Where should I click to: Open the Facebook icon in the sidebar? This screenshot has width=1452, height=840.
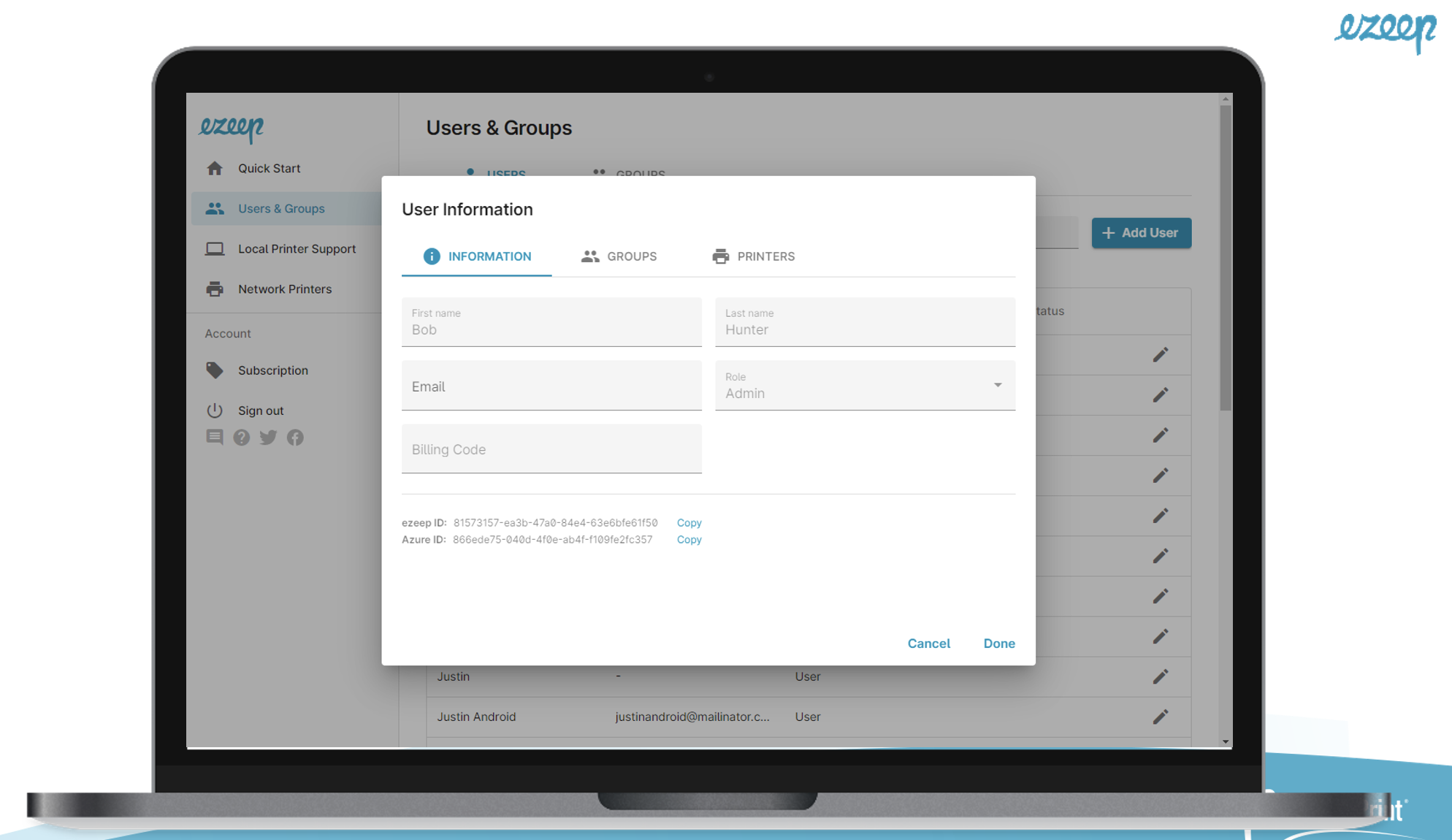point(295,438)
